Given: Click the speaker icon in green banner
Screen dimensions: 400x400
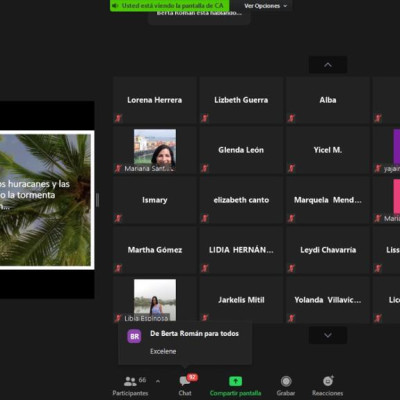Looking at the screenshot, I should pyautogui.click(x=115, y=6).
